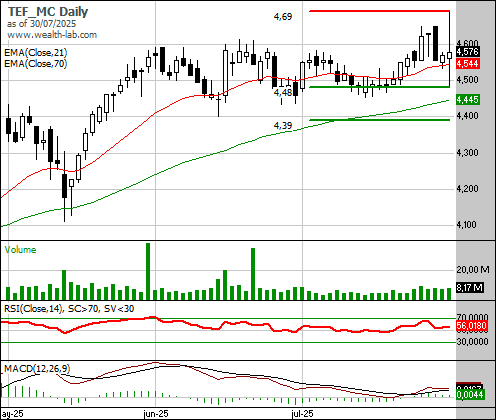Image resolution: width=496 pixels, height=420 pixels.
Task: Click the green 4,445 EMA value tag
Action: (x=468, y=99)
